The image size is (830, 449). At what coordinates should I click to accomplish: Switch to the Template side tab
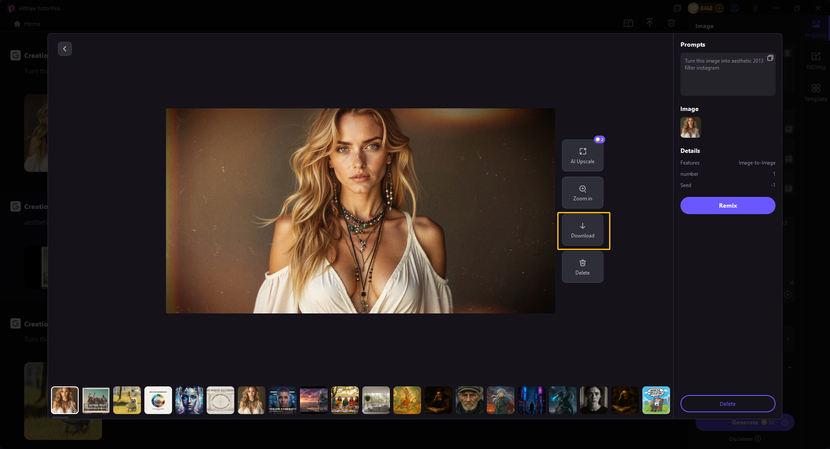[x=815, y=92]
